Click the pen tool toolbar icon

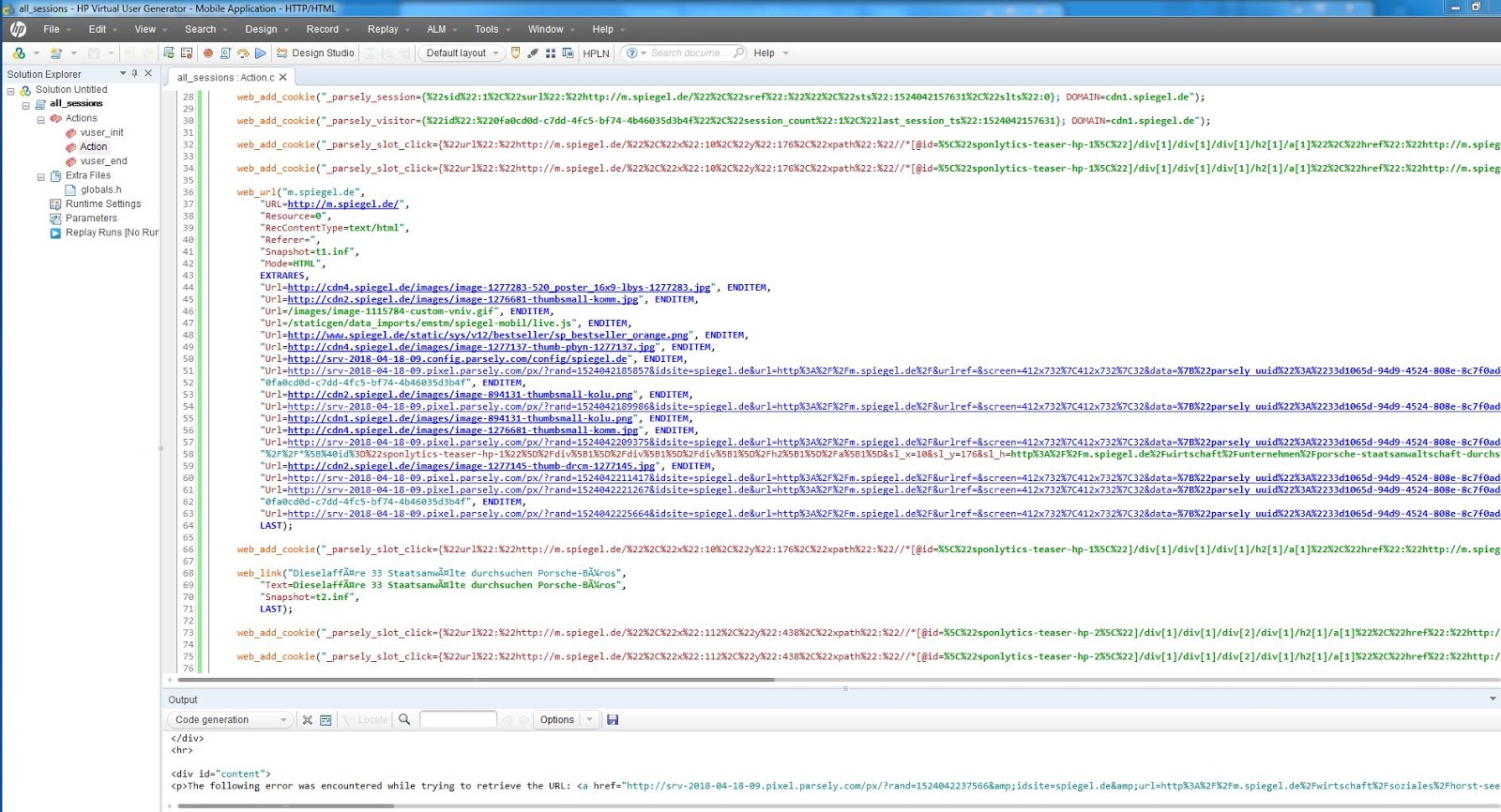point(533,53)
